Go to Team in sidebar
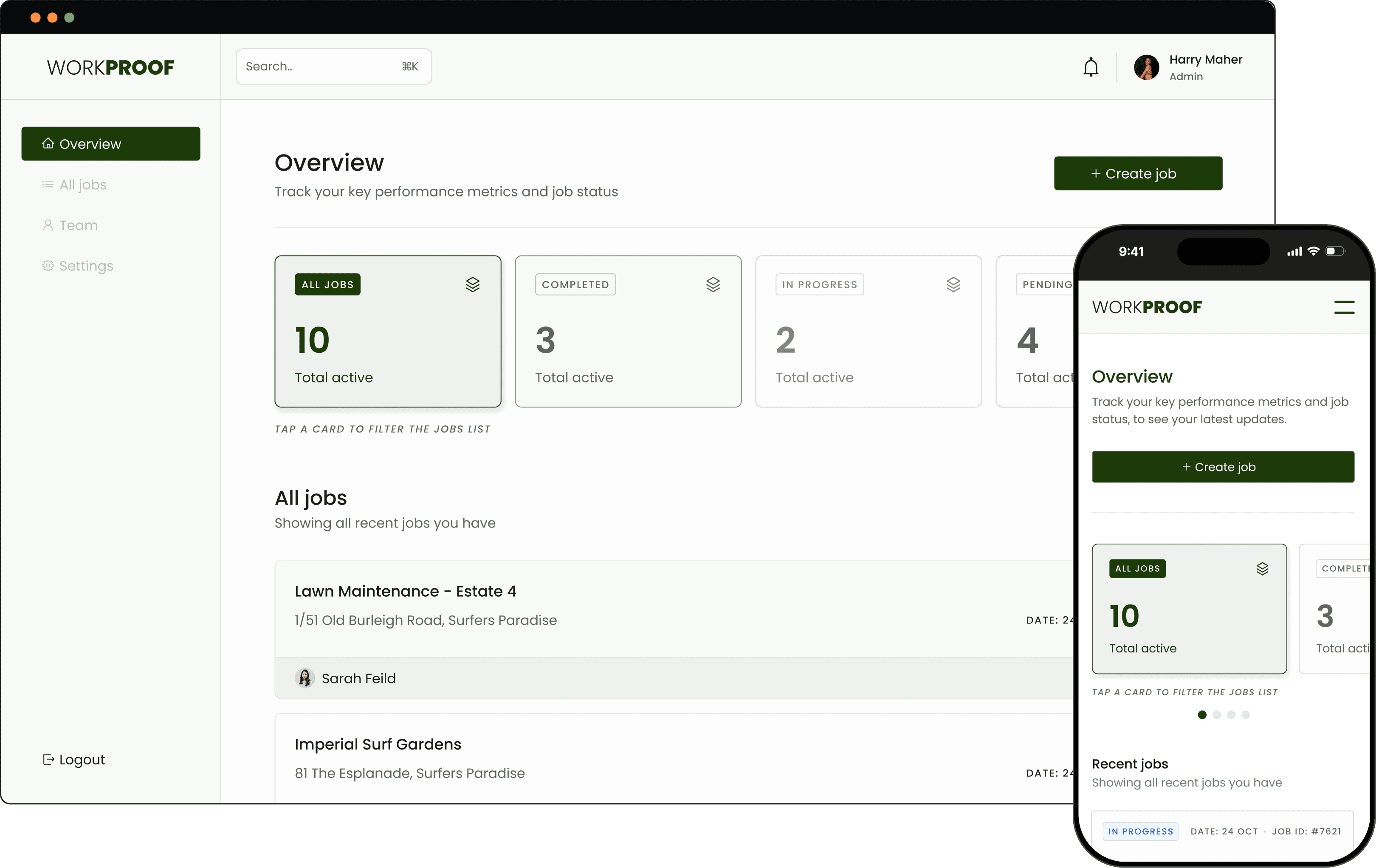 pos(78,225)
